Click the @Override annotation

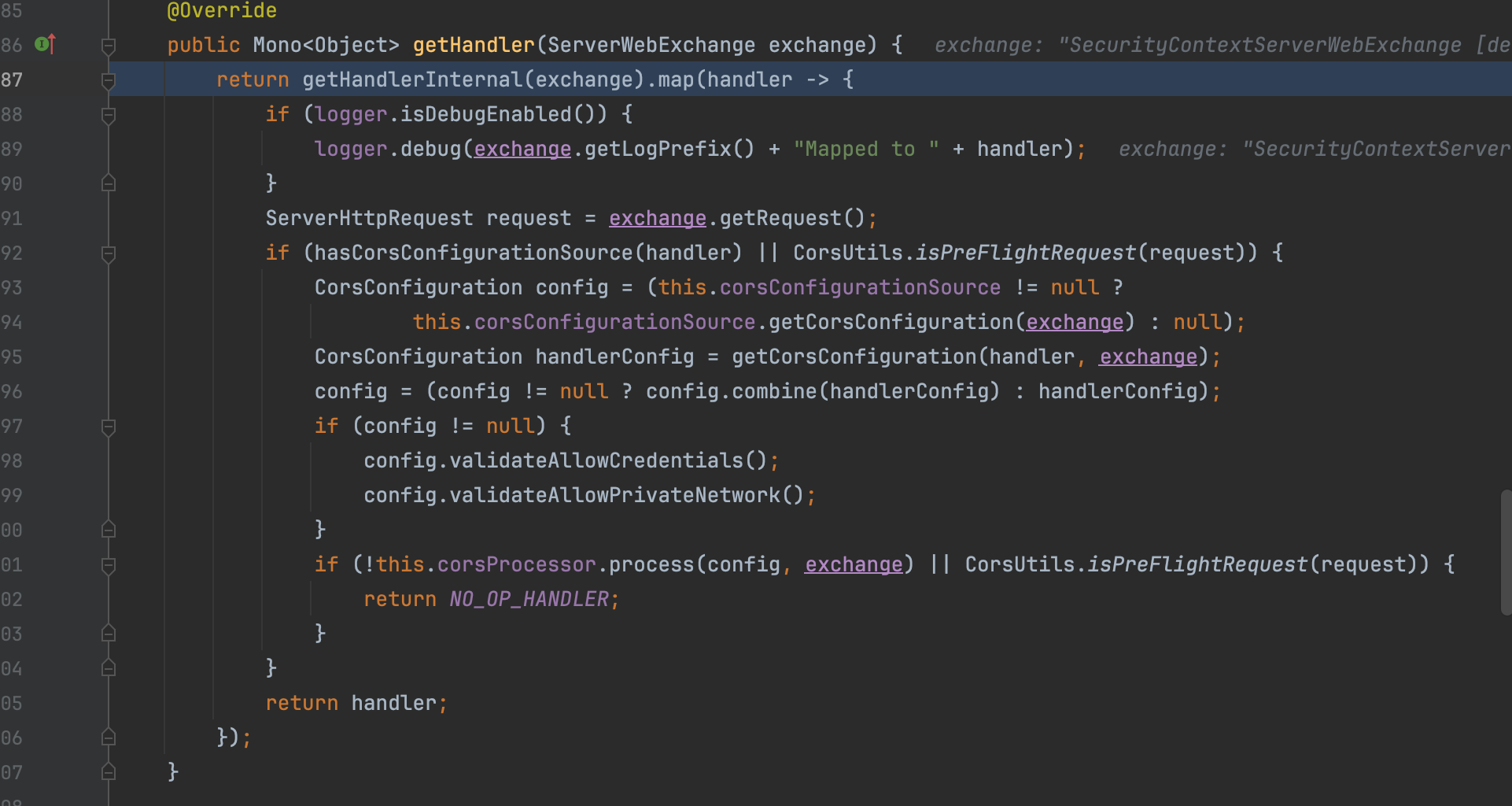coord(222,11)
